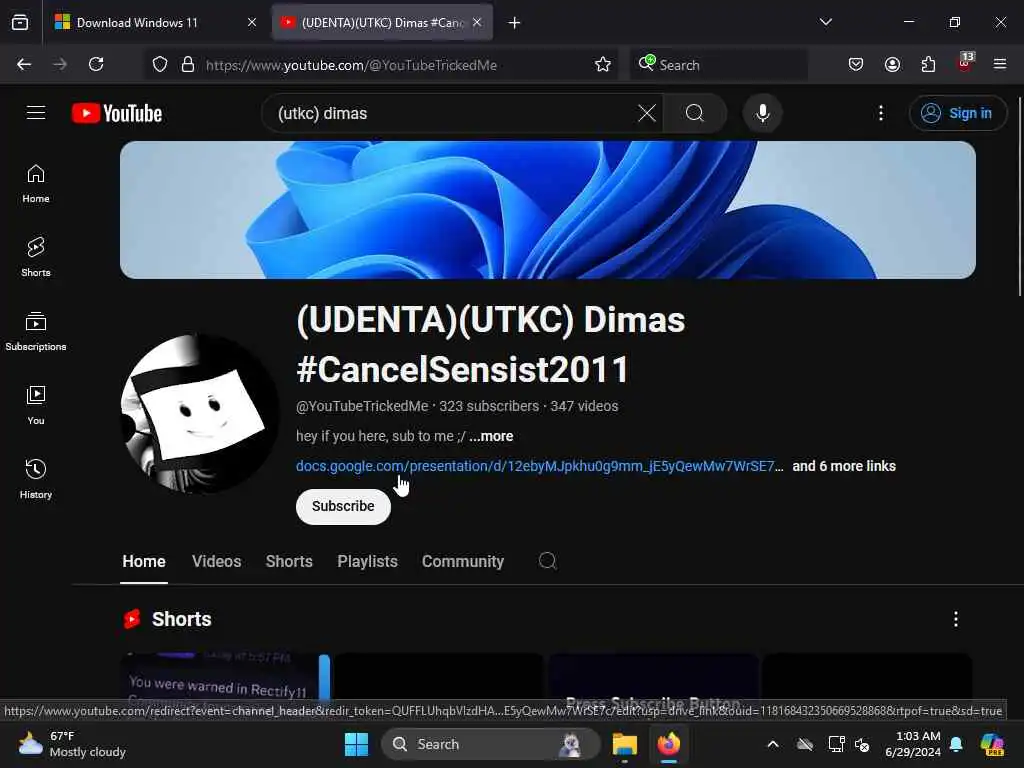The width and height of the screenshot is (1024, 768).
Task: Close the Download Windows 11 tab
Action: pyautogui.click(x=251, y=22)
